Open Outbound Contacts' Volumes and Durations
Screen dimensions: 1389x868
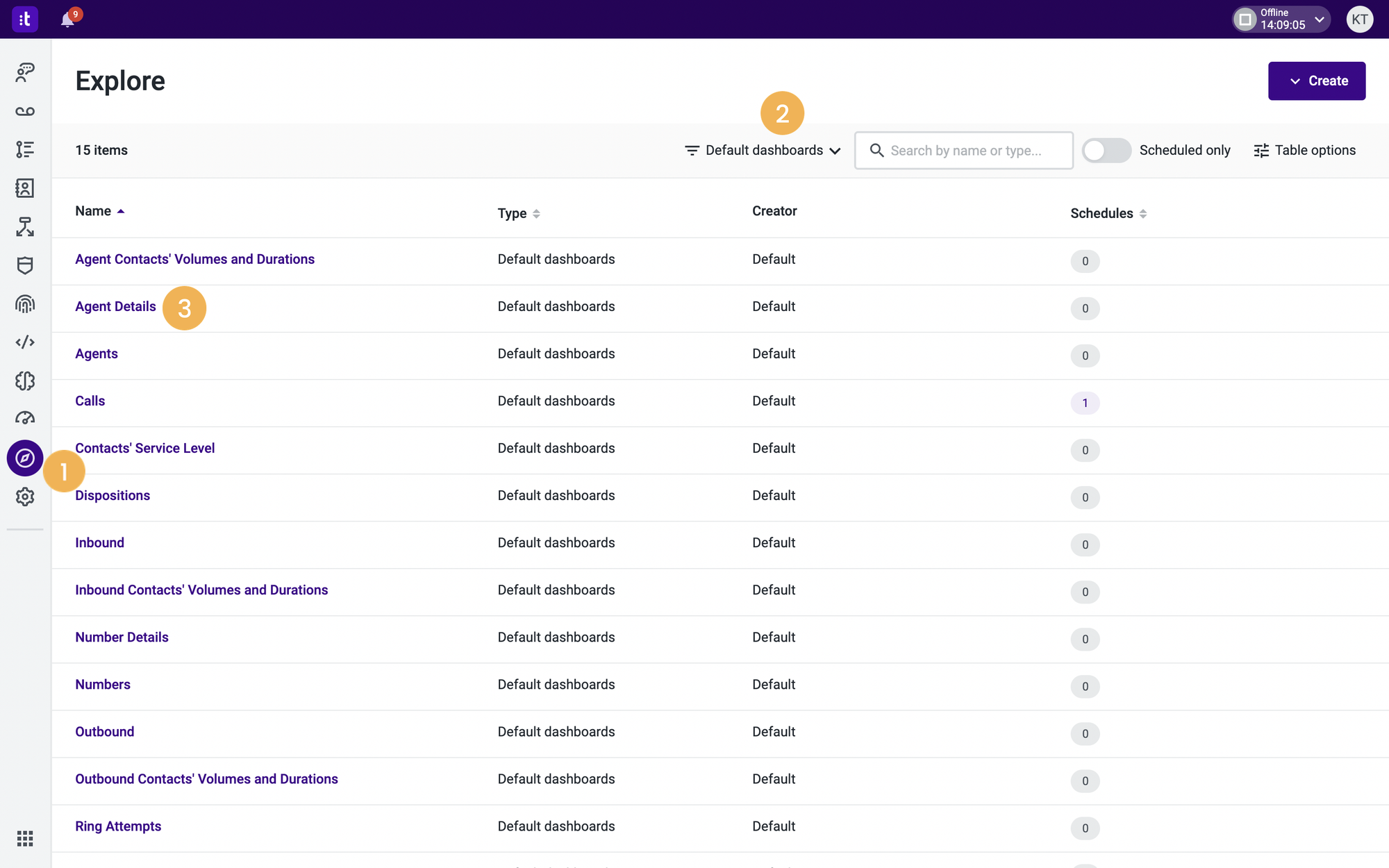pos(206,778)
